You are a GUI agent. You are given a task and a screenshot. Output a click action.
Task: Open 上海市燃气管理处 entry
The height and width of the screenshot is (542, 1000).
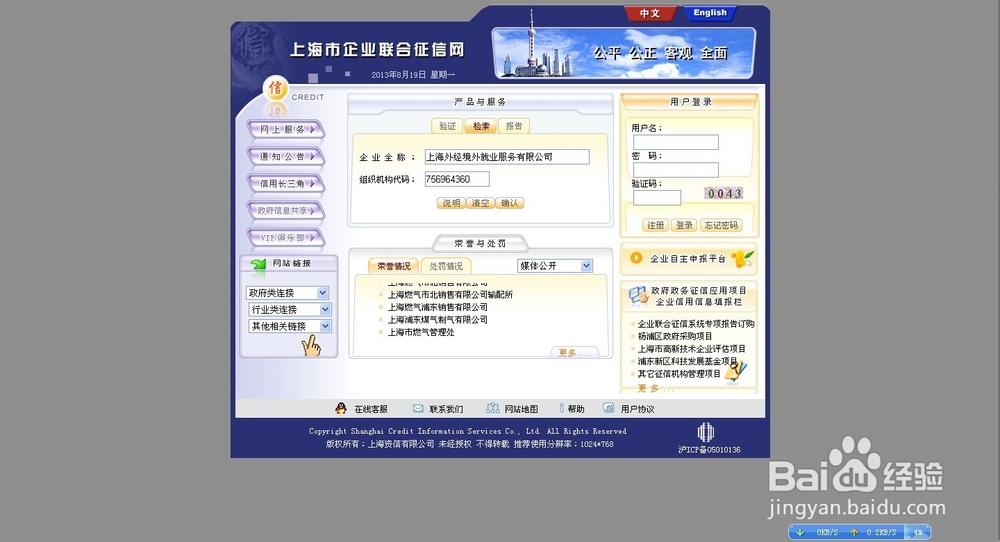(x=421, y=332)
